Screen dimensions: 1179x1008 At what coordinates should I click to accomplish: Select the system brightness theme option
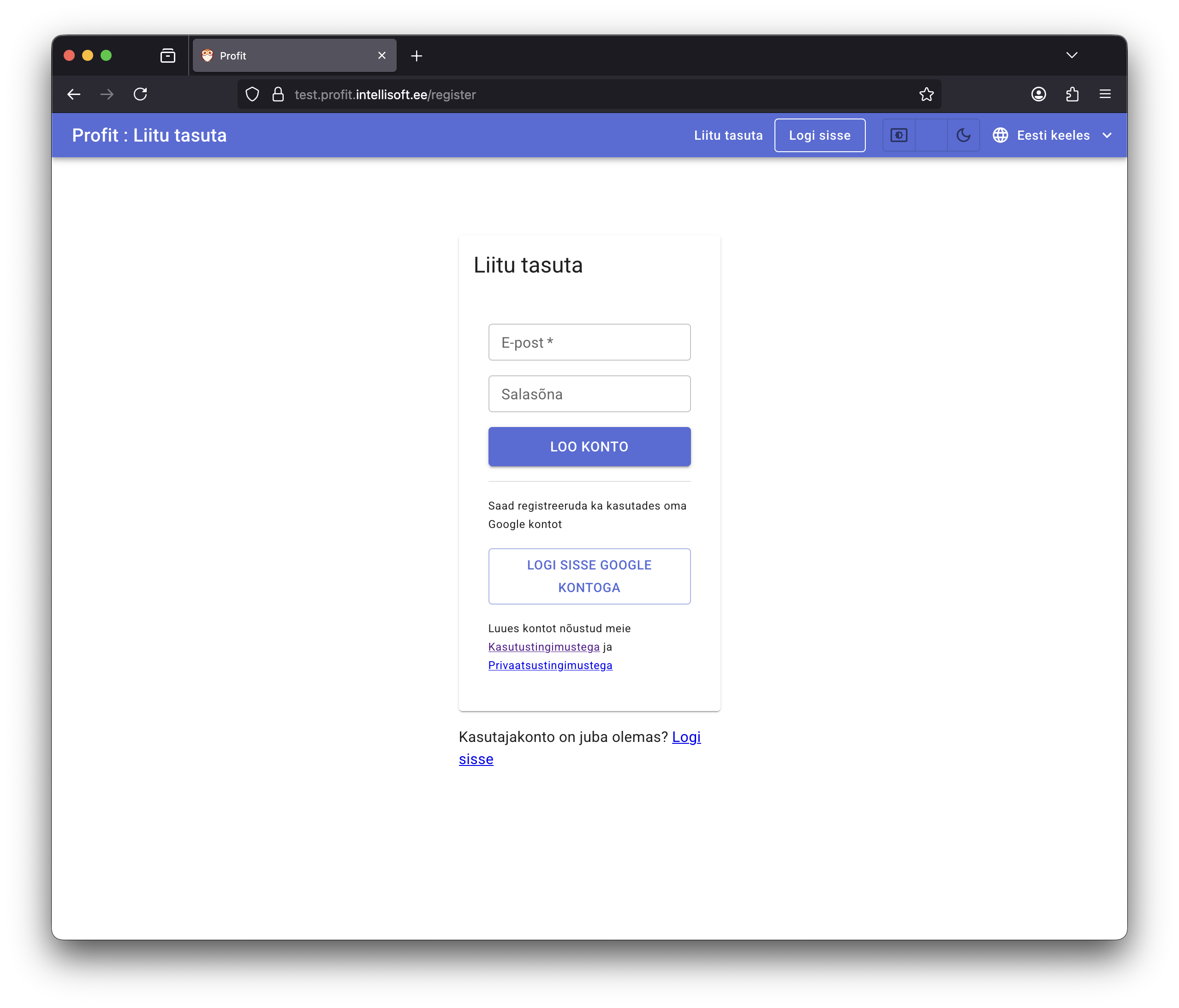(899, 136)
